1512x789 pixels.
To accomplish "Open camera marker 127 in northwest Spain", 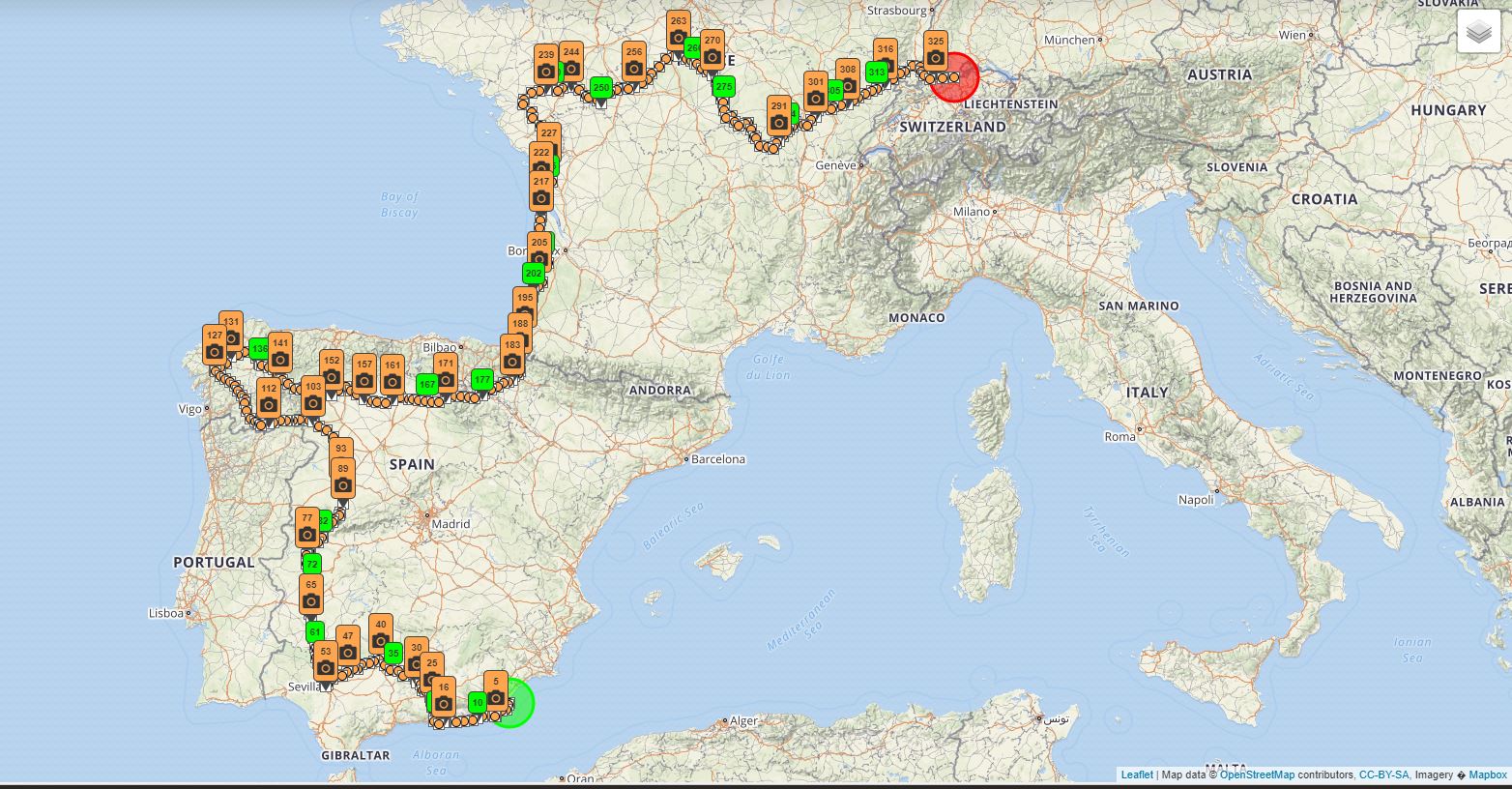I will pyautogui.click(x=215, y=344).
